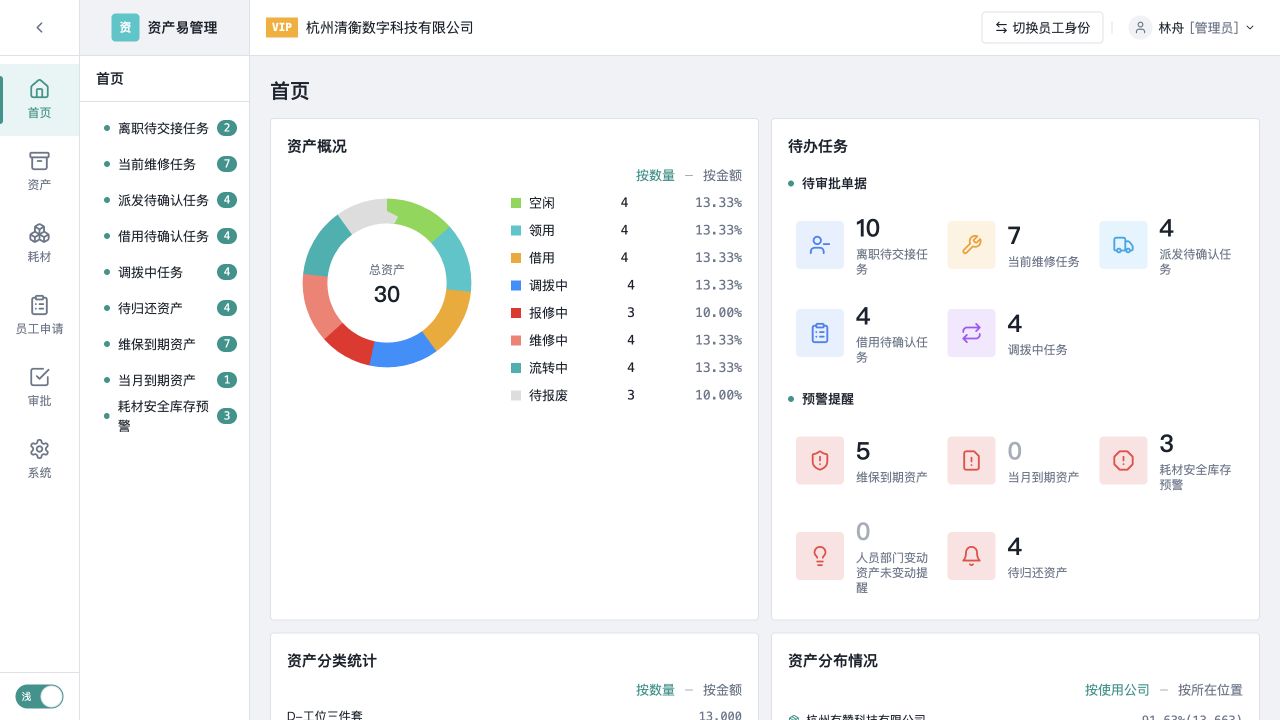Viewport: 1280px width, 720px height.
Task: Click the 总资产 30 donut chart center
Action: pyautogui.click(x=387, y=284)
